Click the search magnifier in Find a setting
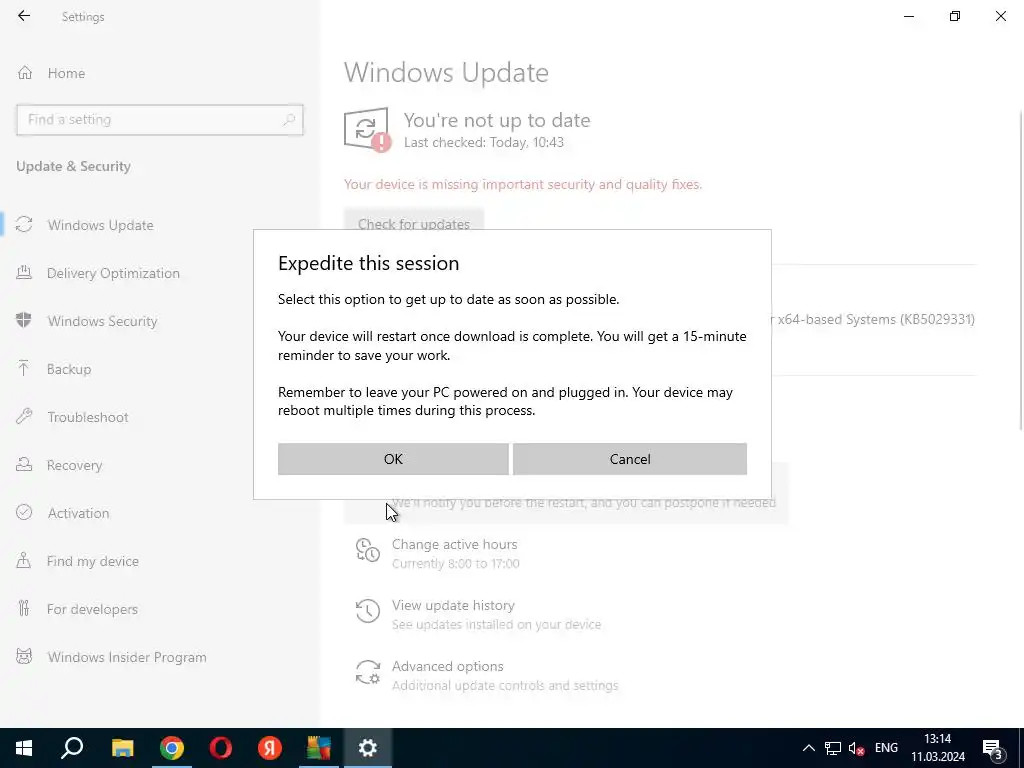1024x768 pixels. [289, 120]
